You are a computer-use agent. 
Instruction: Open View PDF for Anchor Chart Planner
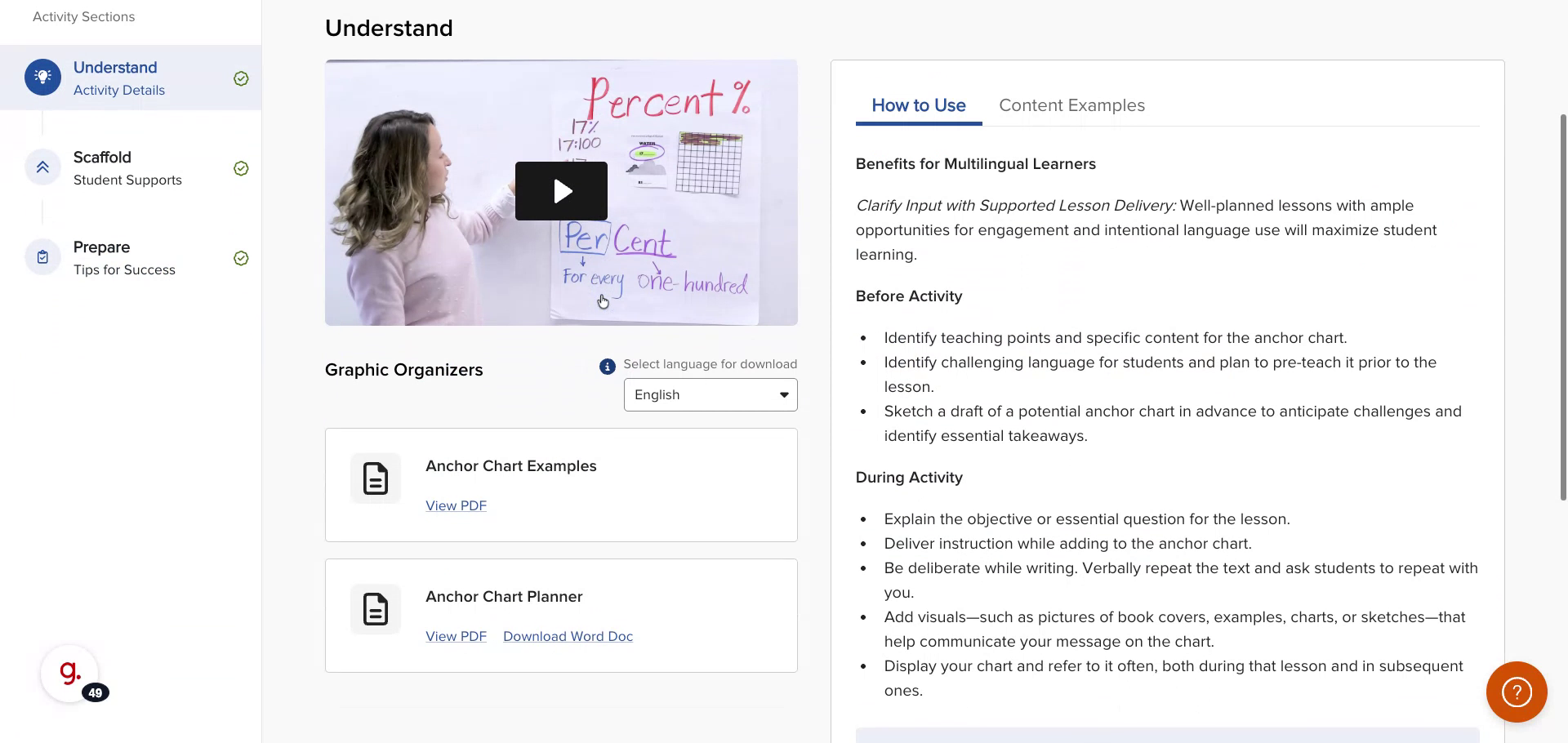click(456, 636)
